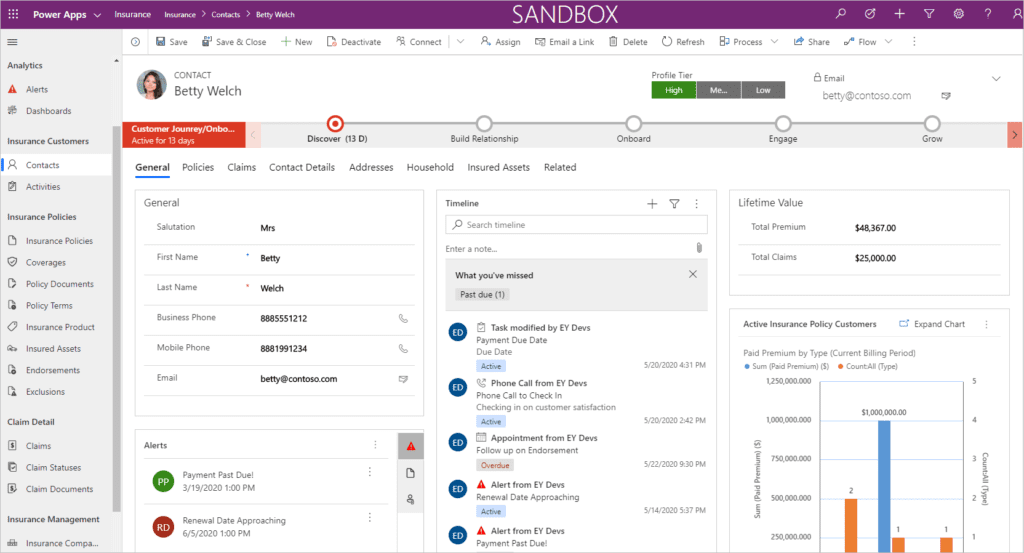Open search via the magnifier icon in header

(x=841, y=14)
